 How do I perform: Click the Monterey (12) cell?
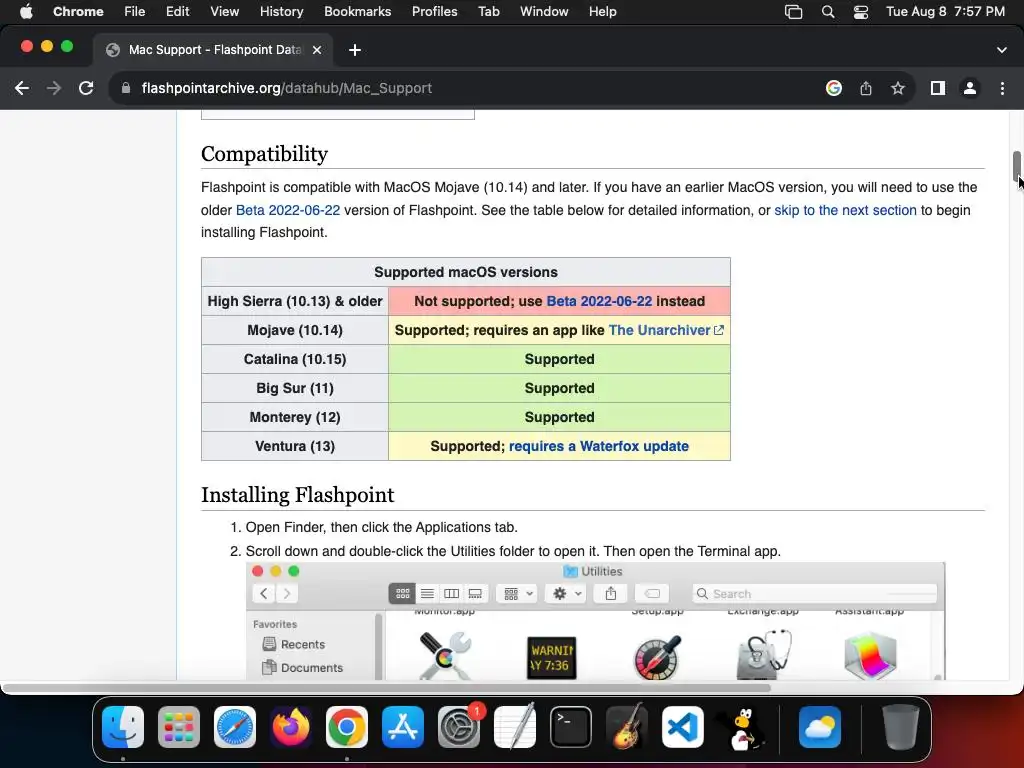coord(295,417)
